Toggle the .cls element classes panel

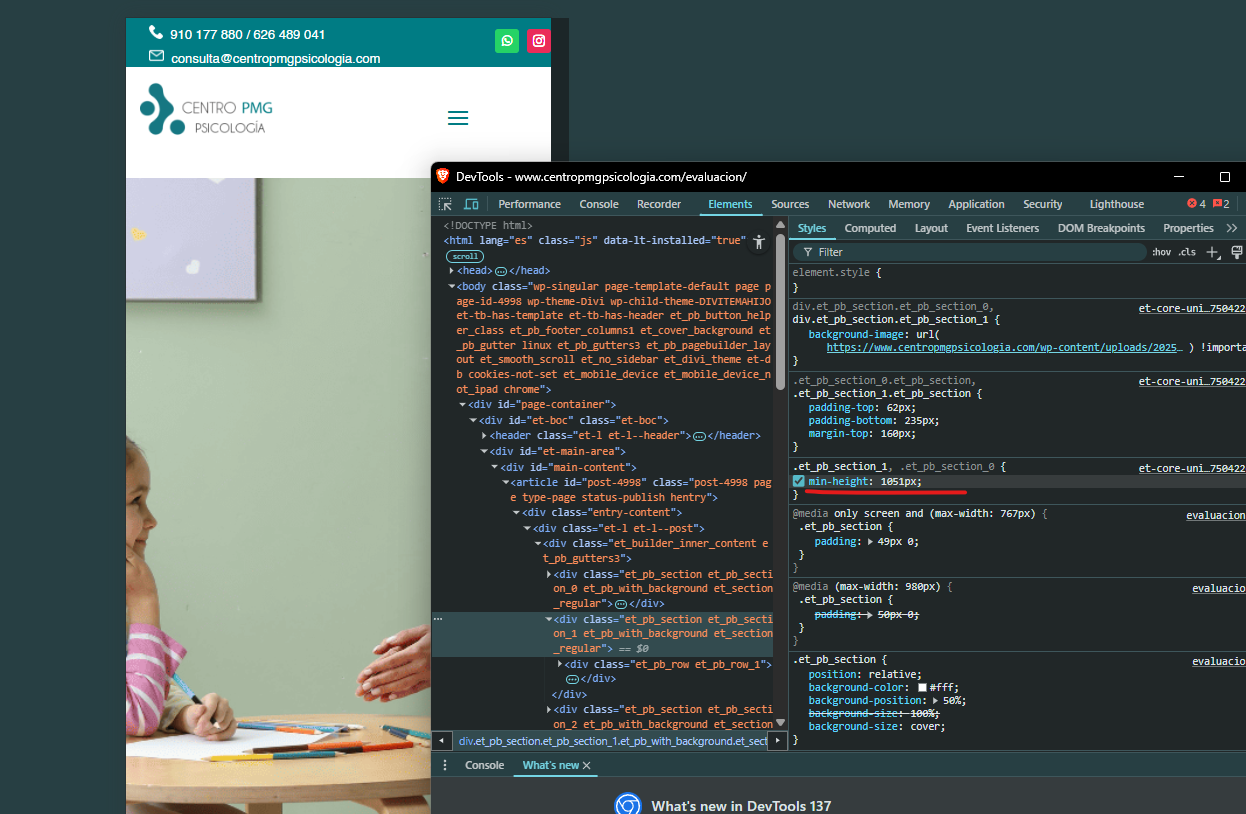tap(1187, 252)
